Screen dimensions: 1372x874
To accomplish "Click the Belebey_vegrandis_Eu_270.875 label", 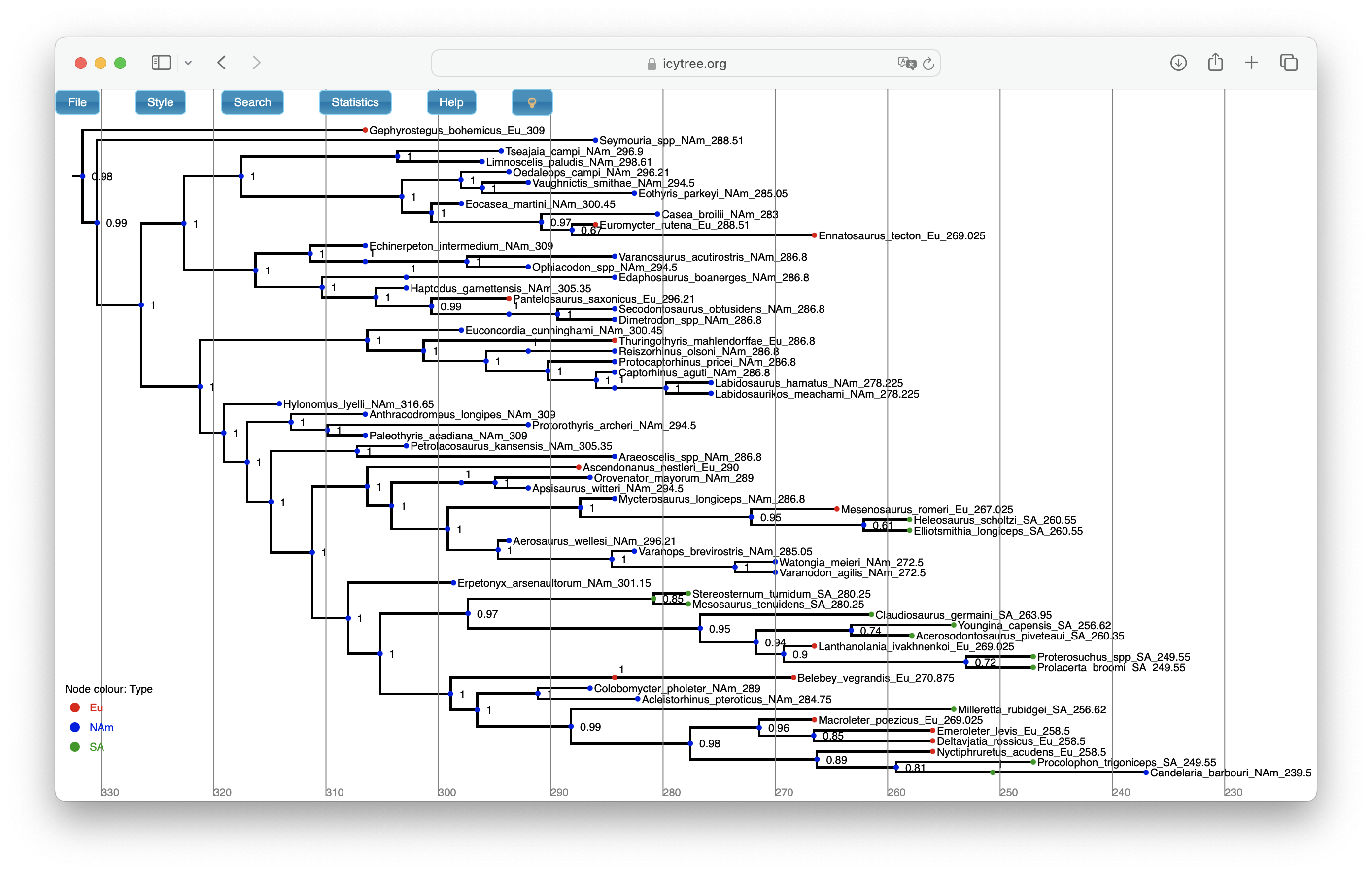I will coord(876,678).
